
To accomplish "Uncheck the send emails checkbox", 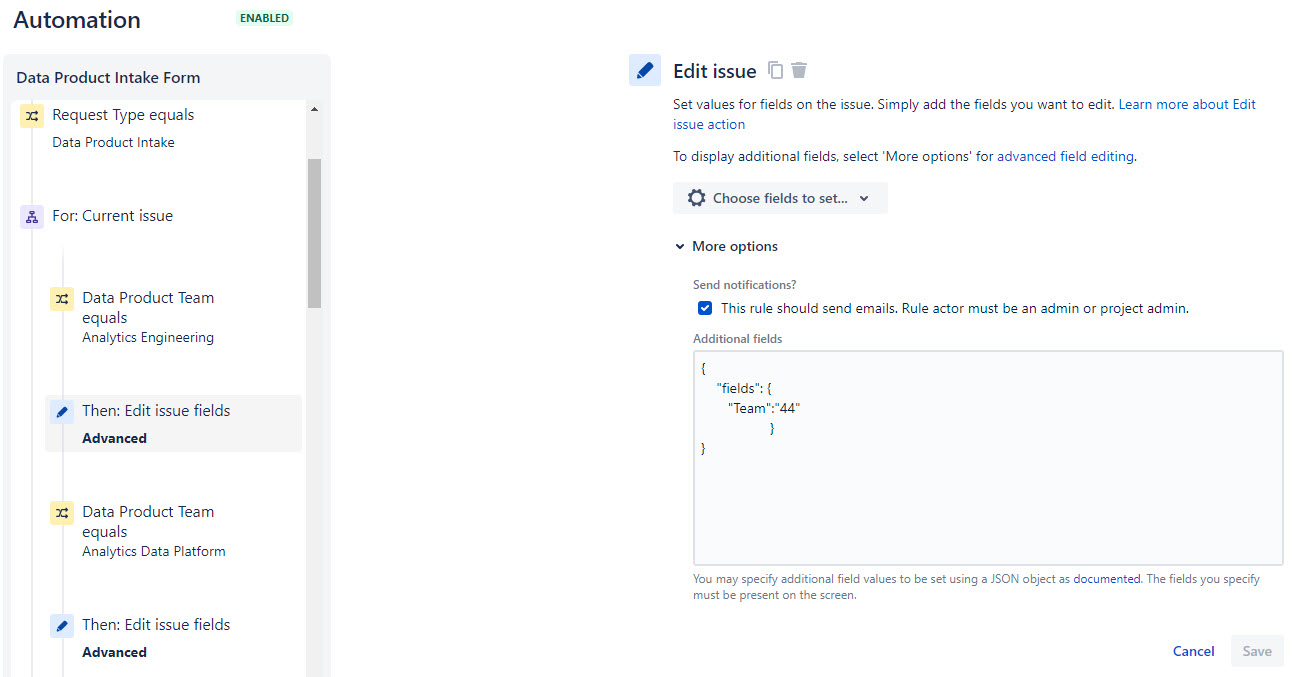I will pos(705,308).
